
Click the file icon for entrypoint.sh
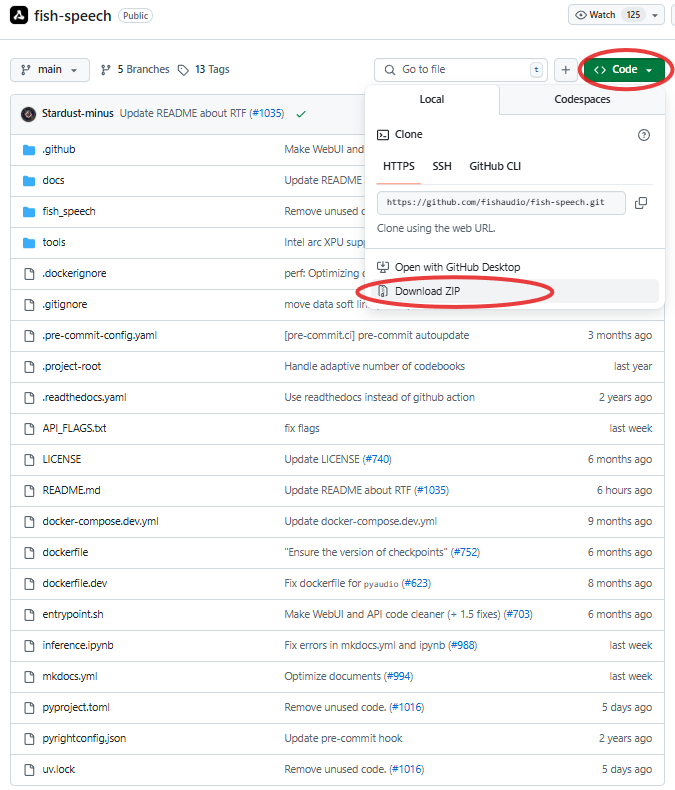click(29, 615)
